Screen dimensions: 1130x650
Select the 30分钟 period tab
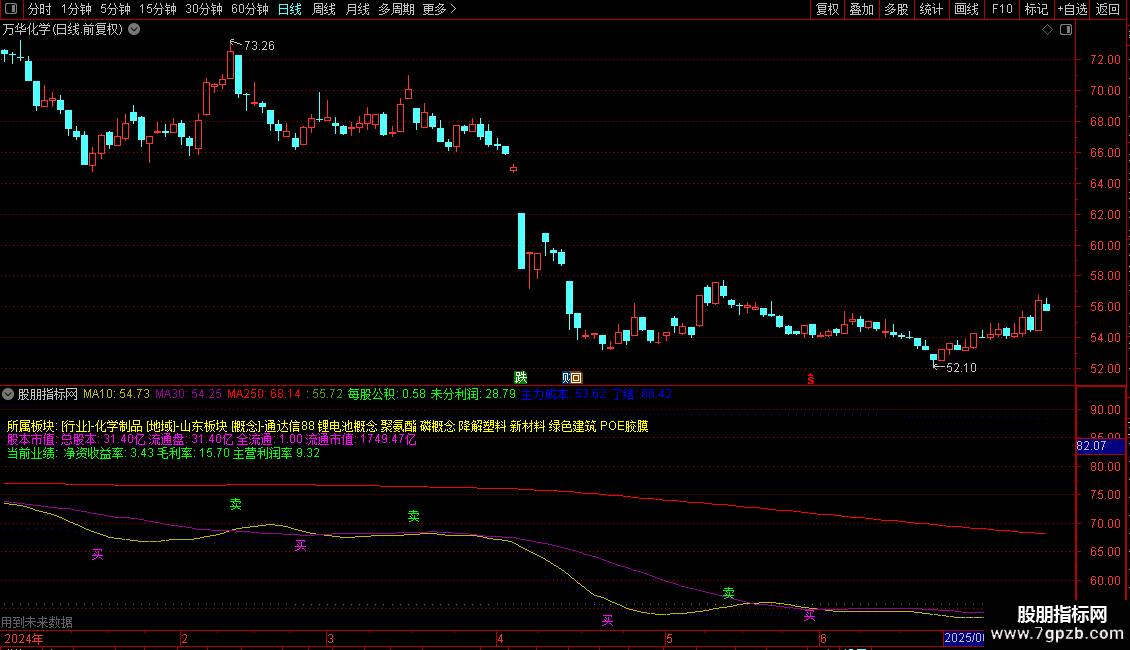point(203,9)
